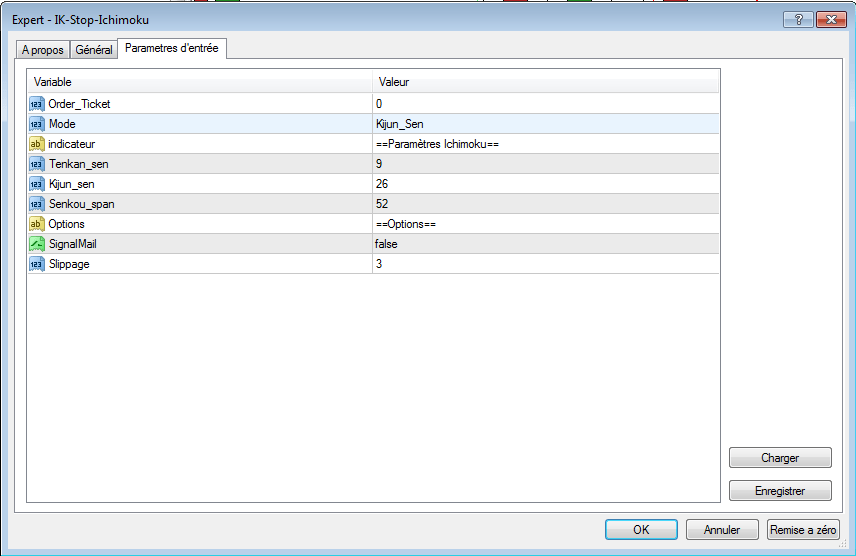
Task: Confirm with the OK button
Action: click(641, 530)
